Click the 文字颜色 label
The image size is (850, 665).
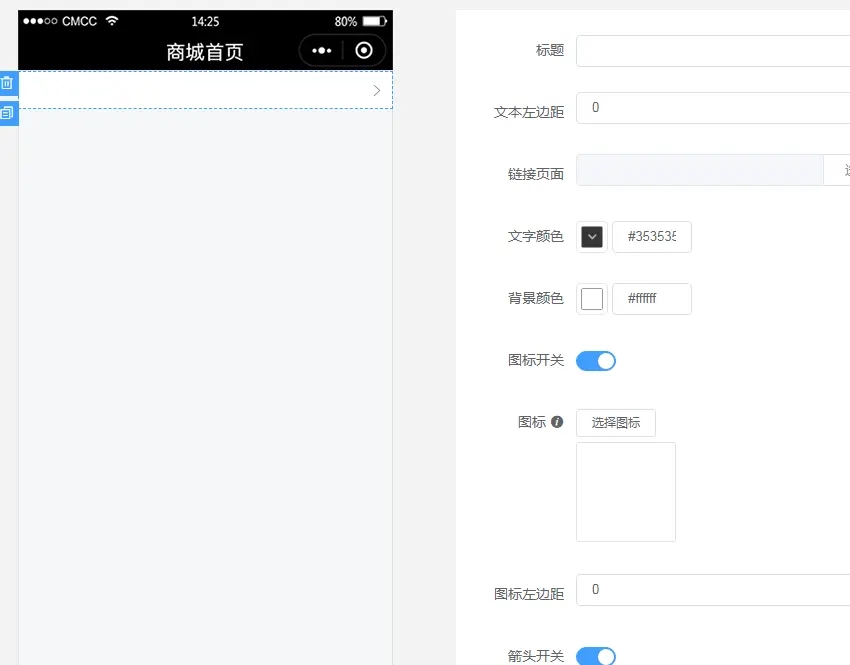pyautogui.click(x=536, y=236)
